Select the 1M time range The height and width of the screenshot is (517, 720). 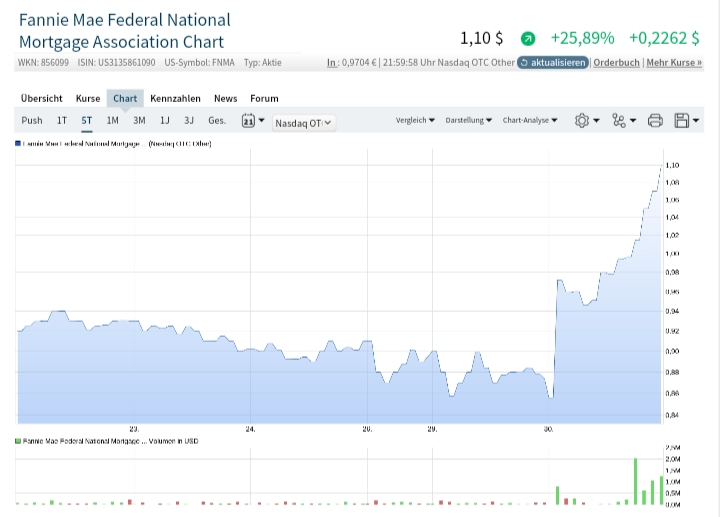coord(112,120)
